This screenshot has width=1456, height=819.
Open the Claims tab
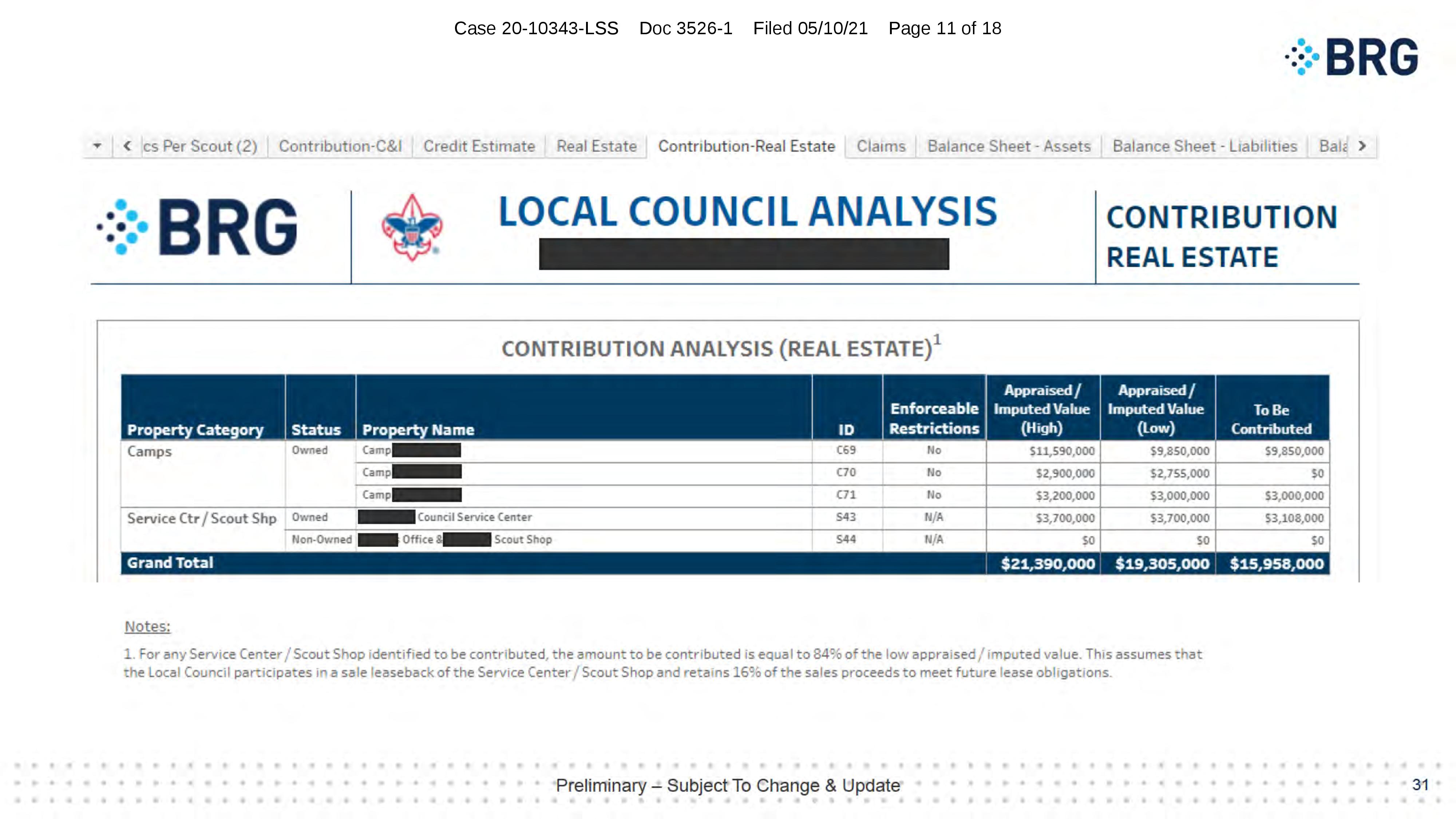881,146
